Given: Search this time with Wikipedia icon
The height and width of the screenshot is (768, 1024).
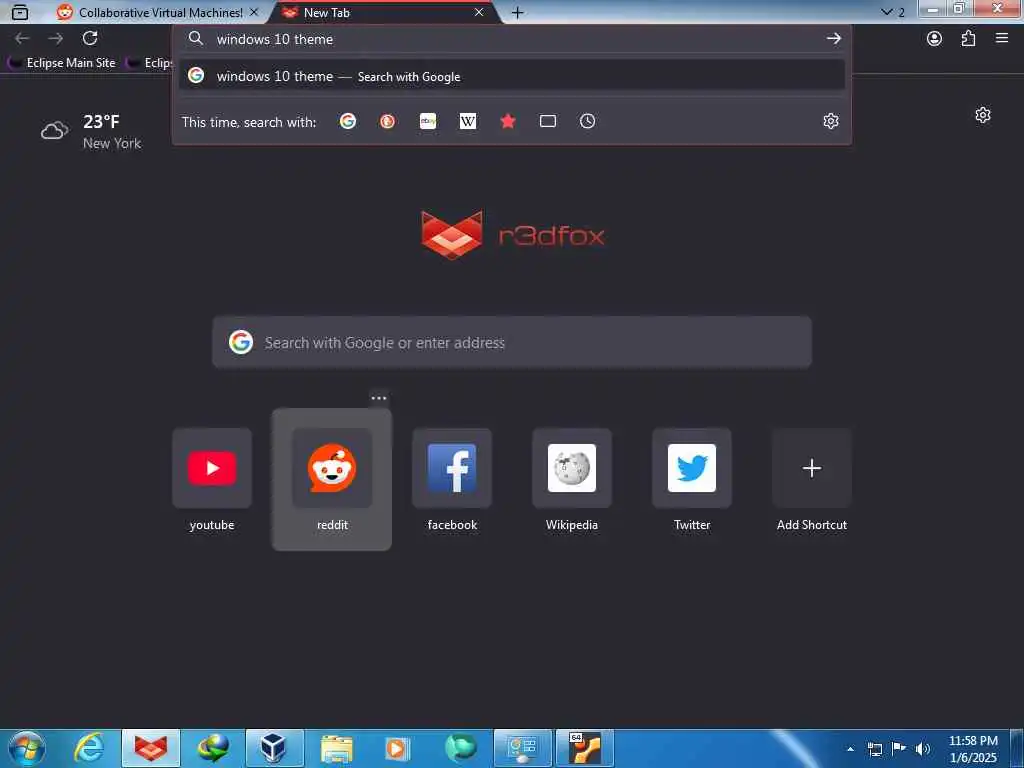Looking at the screenshot, I should [468, 121].
